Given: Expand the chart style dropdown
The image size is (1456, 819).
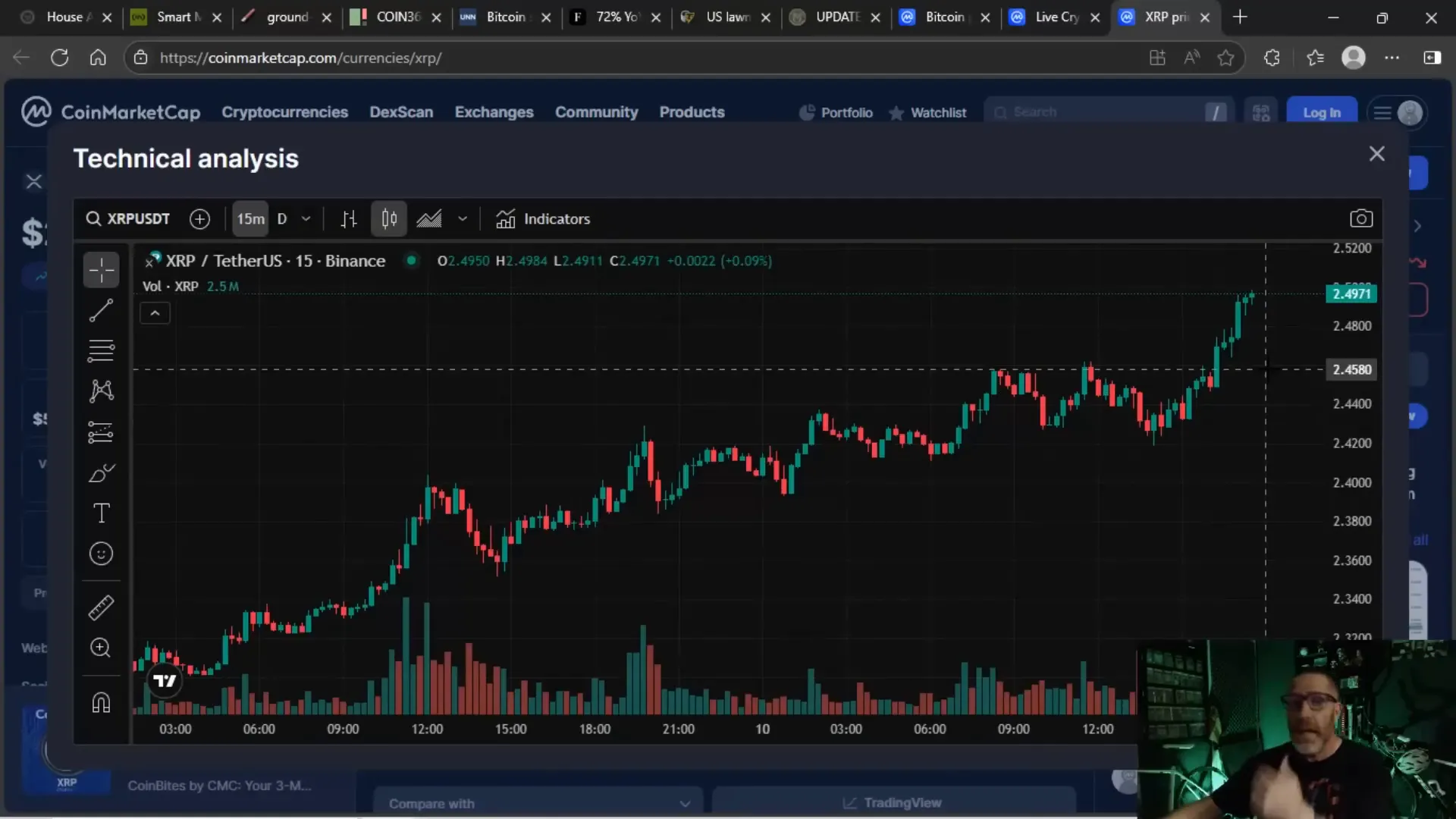Looking at the screenshot, I should [x=463, y=219].
